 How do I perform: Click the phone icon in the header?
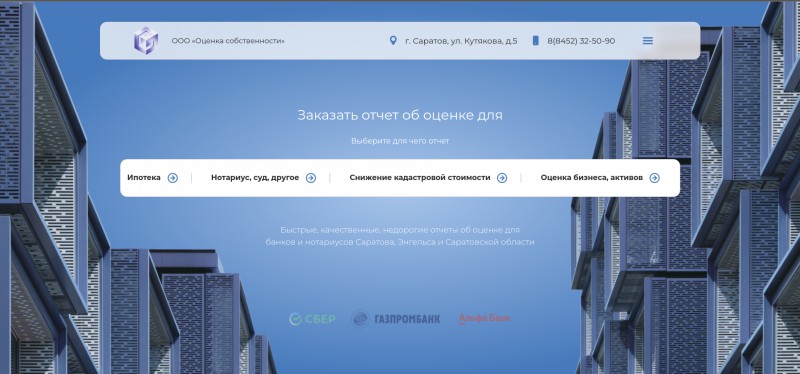pos(535,40)
